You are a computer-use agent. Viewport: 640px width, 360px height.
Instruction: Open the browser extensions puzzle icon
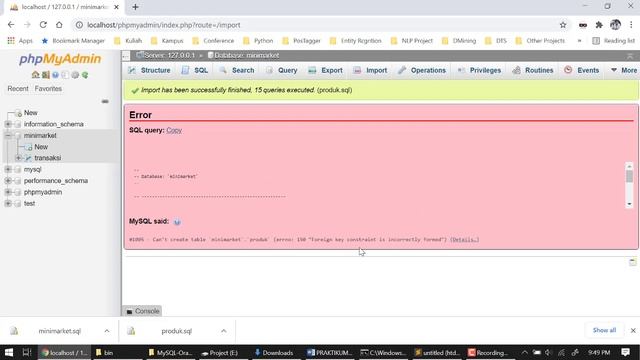(x=599, y=25)
